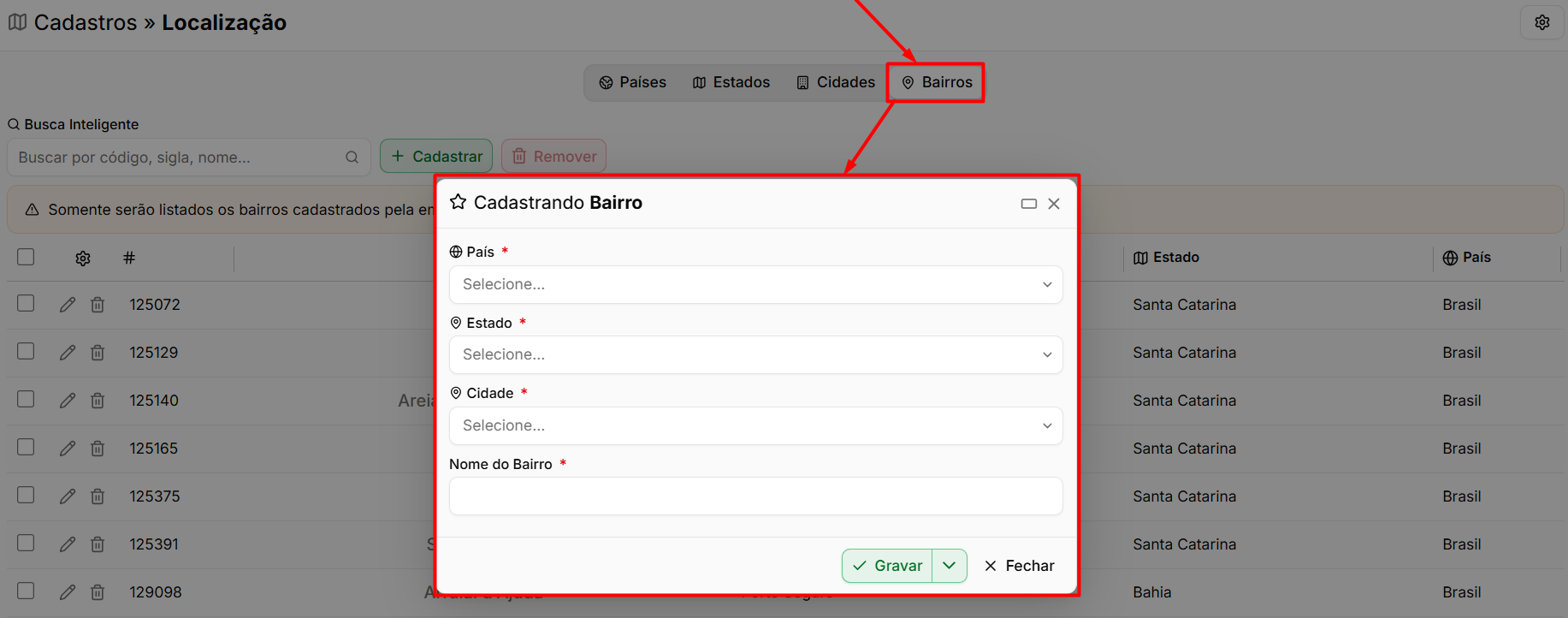Edit row 125072 with pencil icon
The height and width of the screenshot is (618, 1568).
point(68,305)
